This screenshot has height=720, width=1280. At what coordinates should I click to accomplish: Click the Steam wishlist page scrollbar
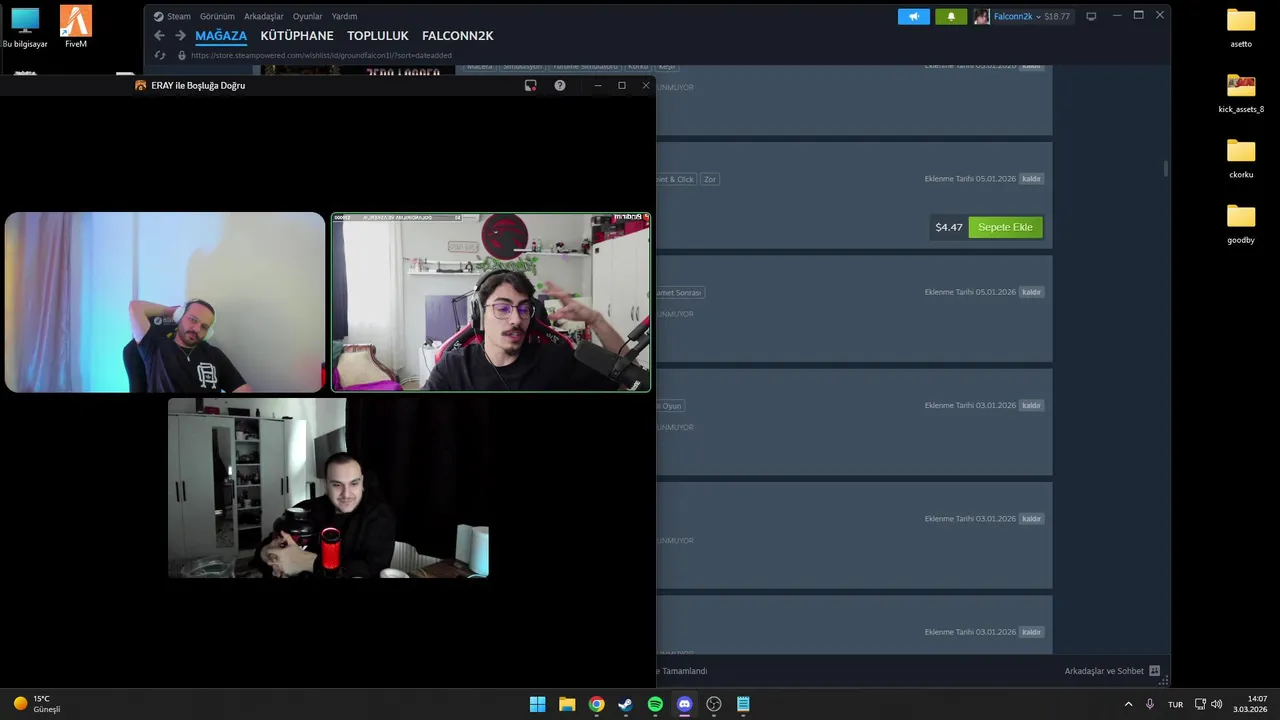(x=1166, y=168)
